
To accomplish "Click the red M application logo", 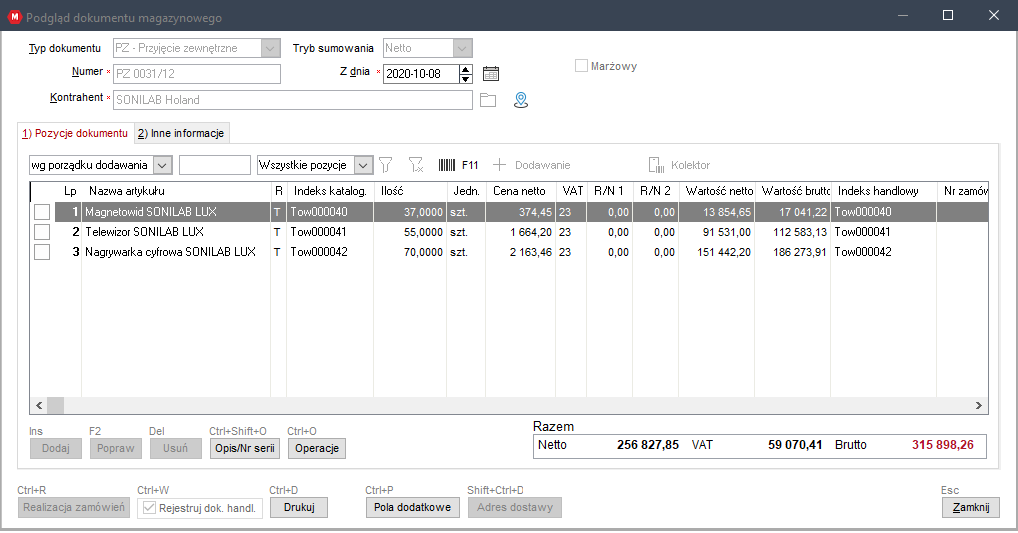I will 14,17.
